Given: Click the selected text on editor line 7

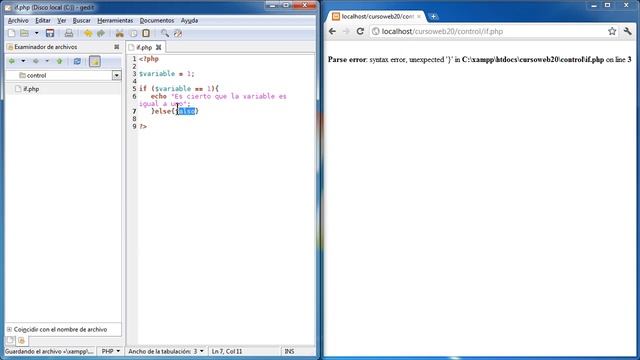Looking at the screenshot, I should (x=187, y=111).
